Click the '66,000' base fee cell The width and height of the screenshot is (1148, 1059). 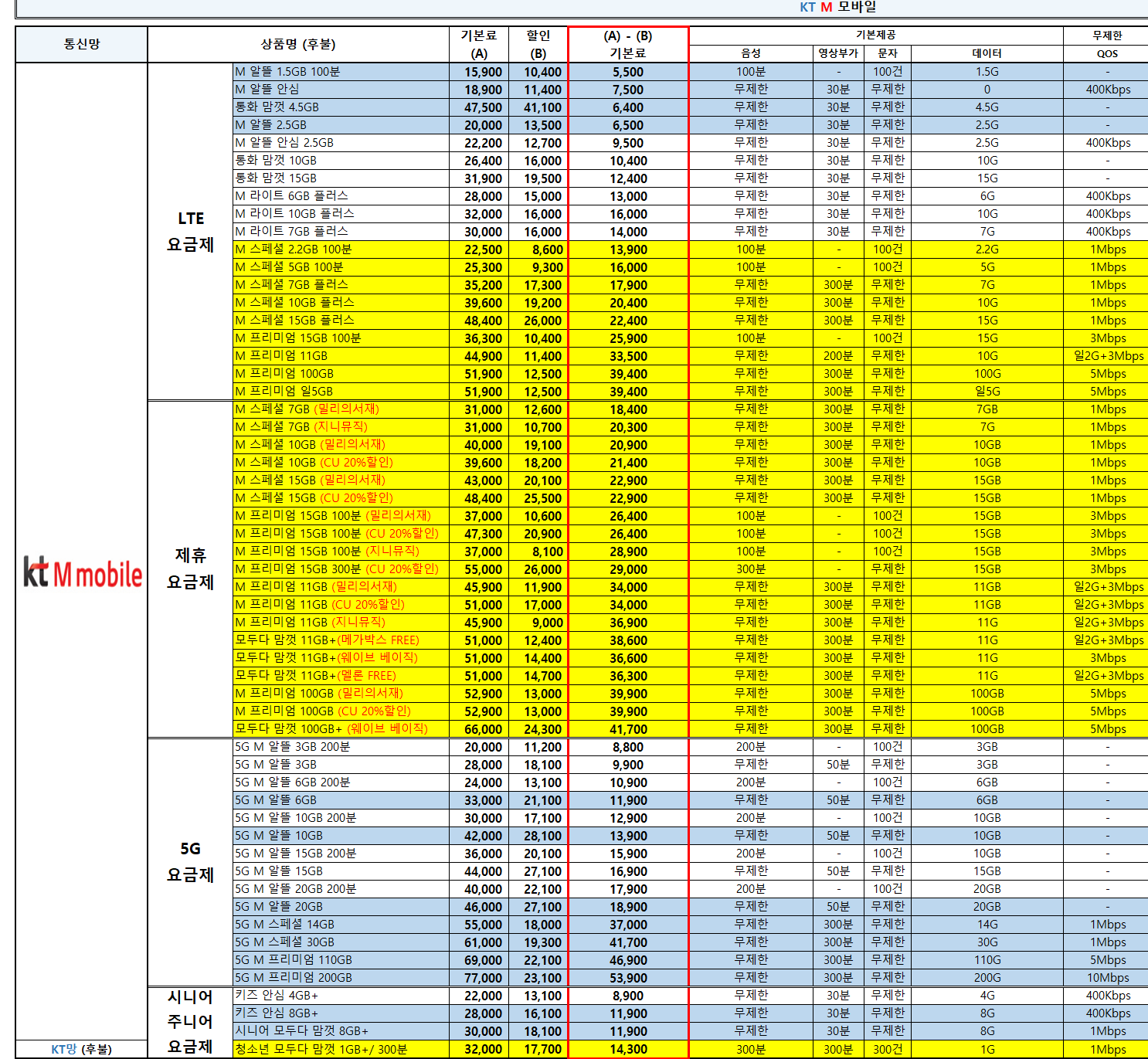tap(479, 729)
